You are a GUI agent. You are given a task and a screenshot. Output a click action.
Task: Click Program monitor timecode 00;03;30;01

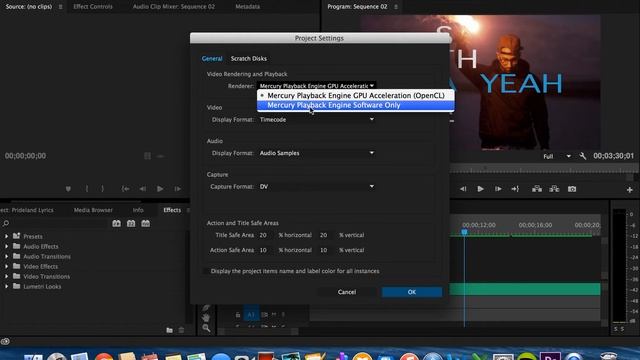point(613,156)
